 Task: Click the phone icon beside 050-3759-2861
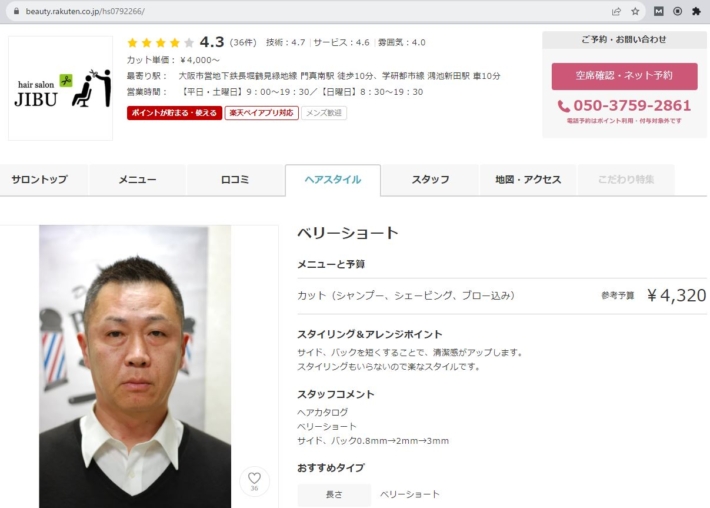tap(563, 106)
